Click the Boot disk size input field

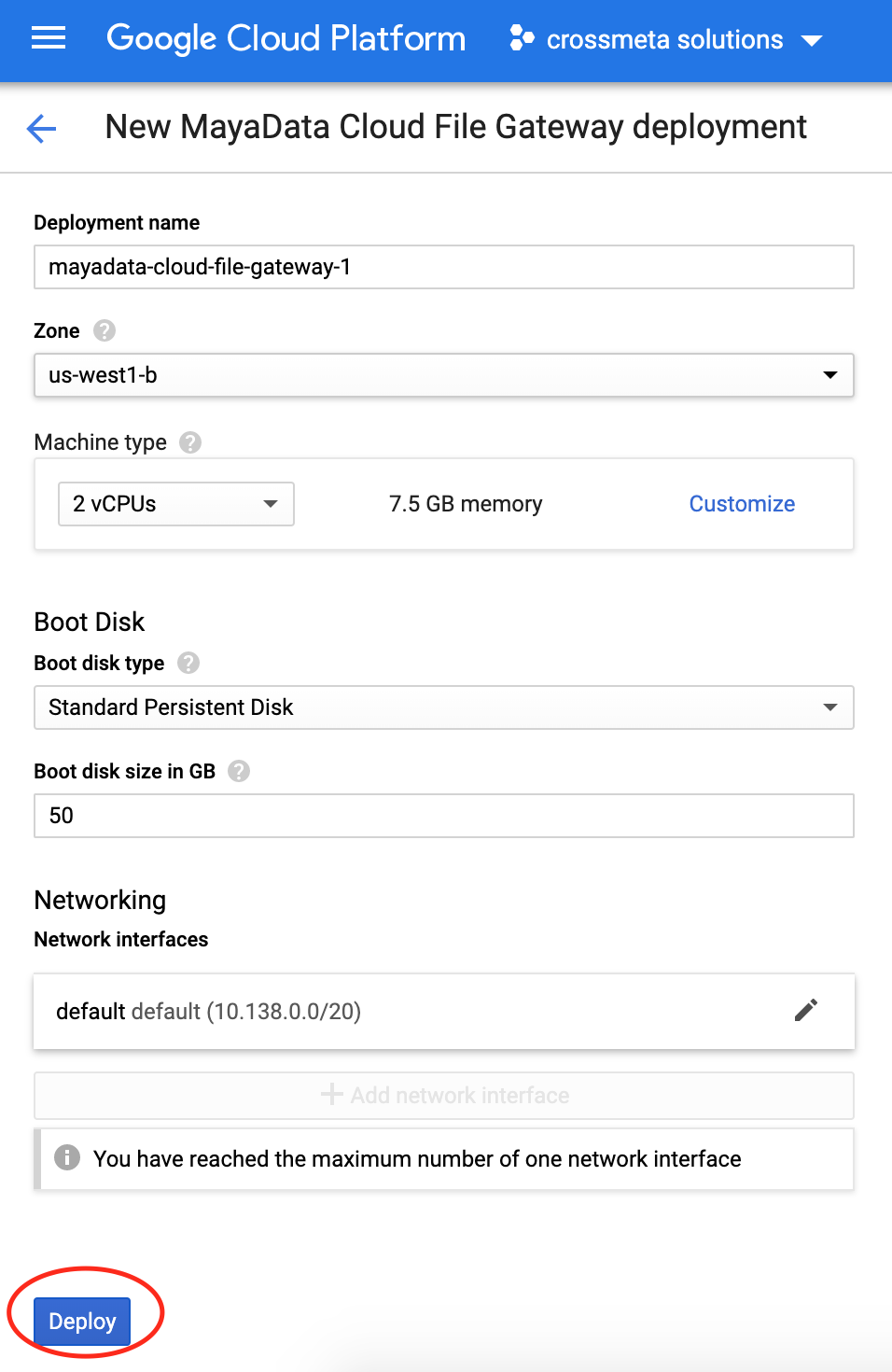444,816
